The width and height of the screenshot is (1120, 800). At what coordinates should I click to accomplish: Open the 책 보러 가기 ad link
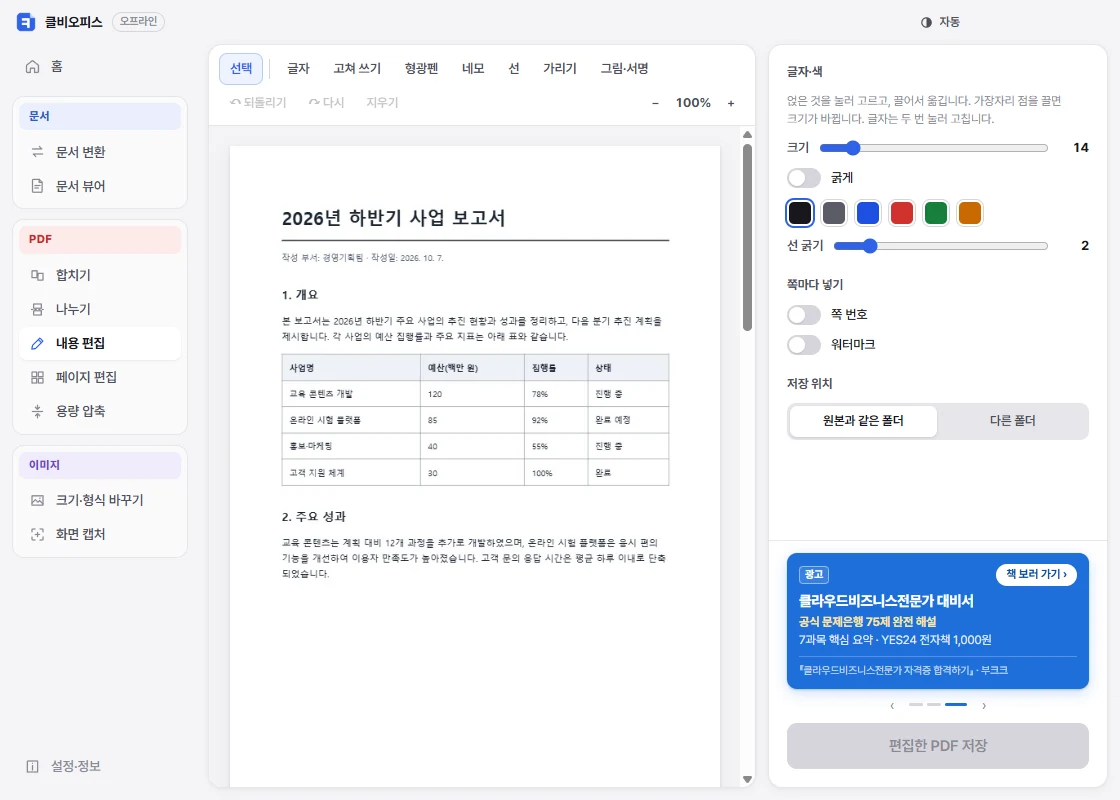pos(1036,574)
